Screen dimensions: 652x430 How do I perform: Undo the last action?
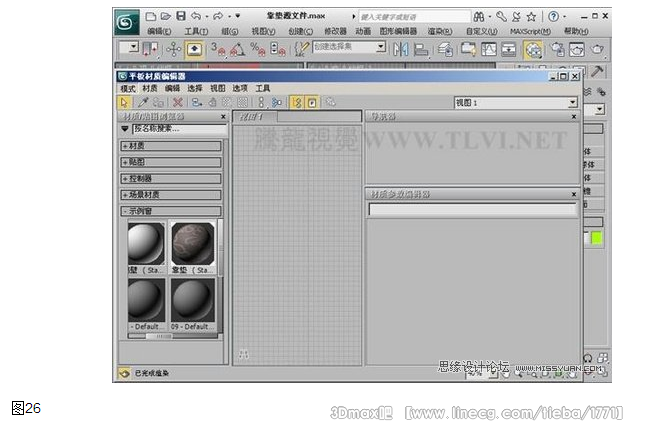pyautogui.click(x=196, y=16)
